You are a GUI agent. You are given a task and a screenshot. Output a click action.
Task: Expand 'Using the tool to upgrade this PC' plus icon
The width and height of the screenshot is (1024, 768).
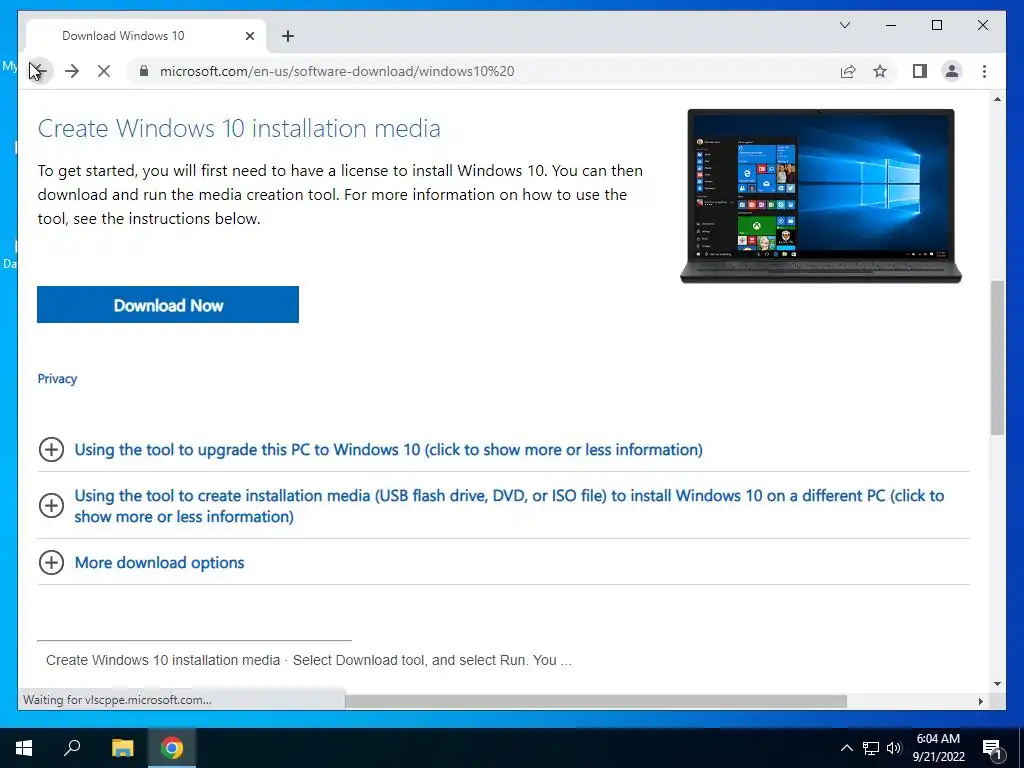51,449
